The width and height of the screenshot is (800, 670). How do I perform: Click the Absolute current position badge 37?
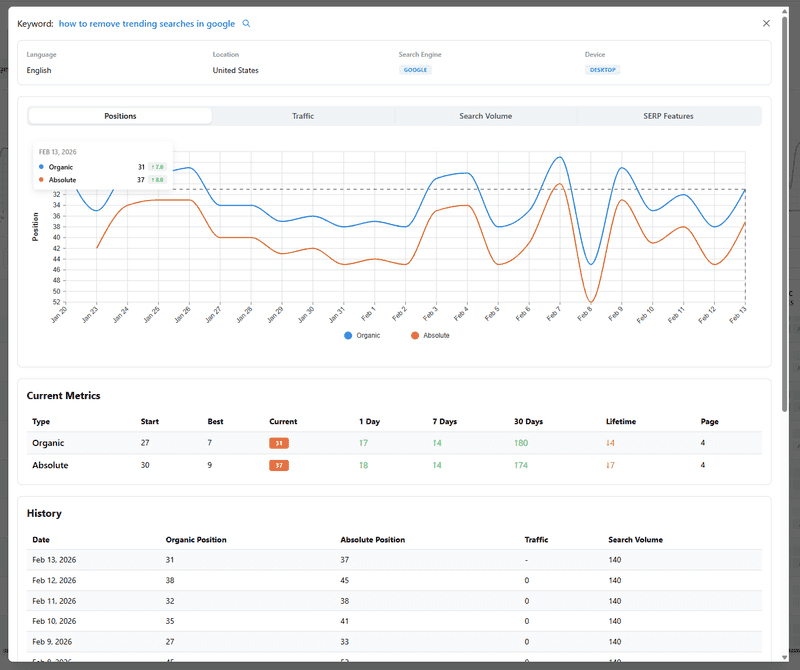(x=279, y=465)
